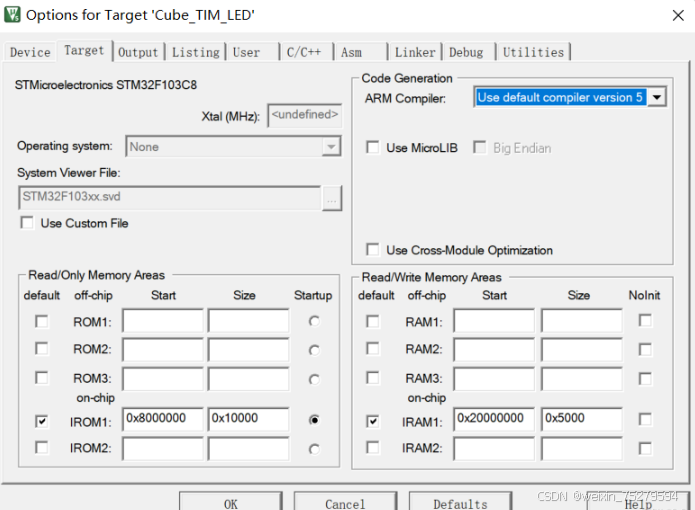Close the Options for Target dialog
This screenshot has height=510, width=695.
point(678,16)
